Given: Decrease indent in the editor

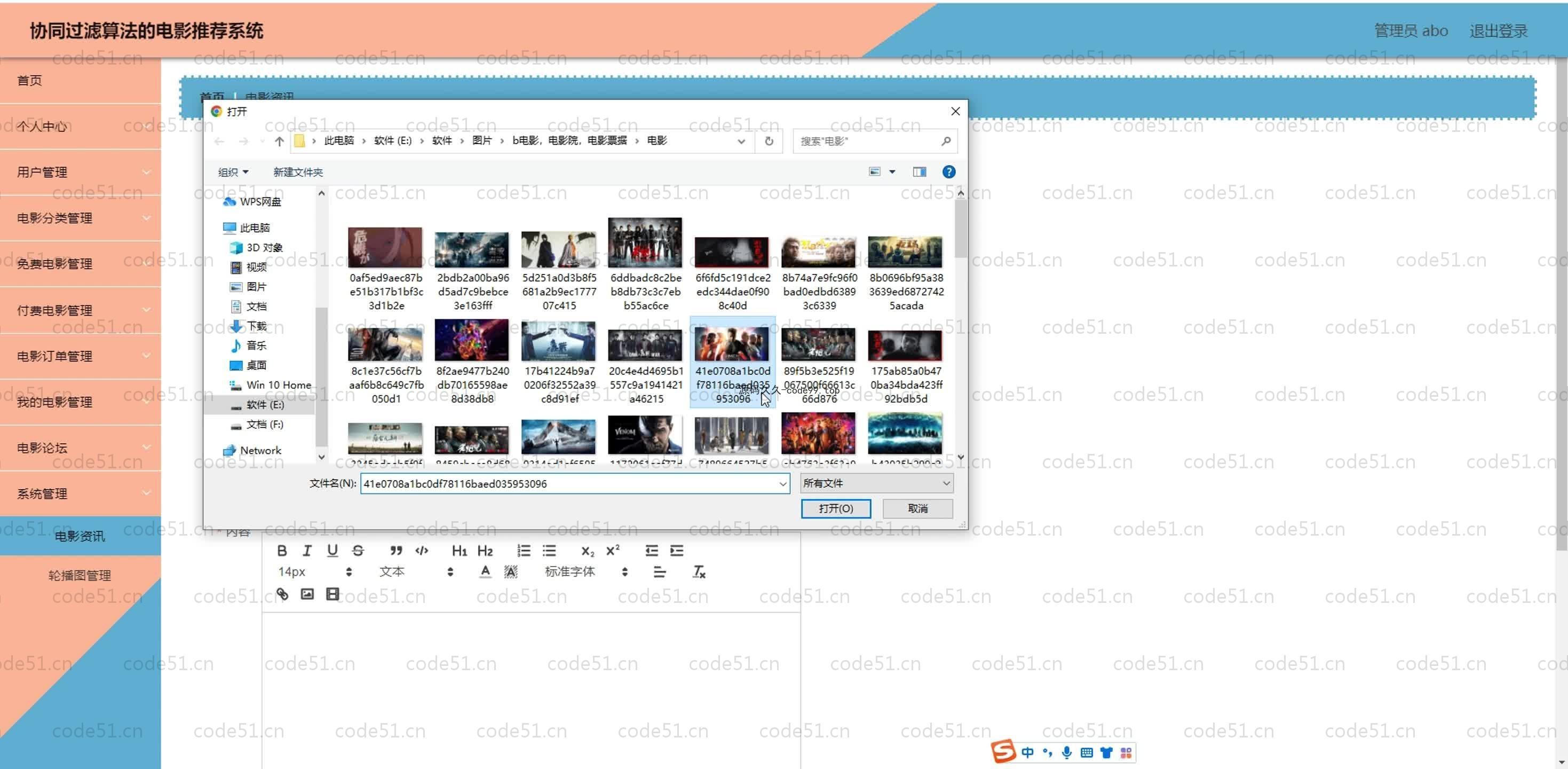Looking at the screenshot, I should 651,551.
